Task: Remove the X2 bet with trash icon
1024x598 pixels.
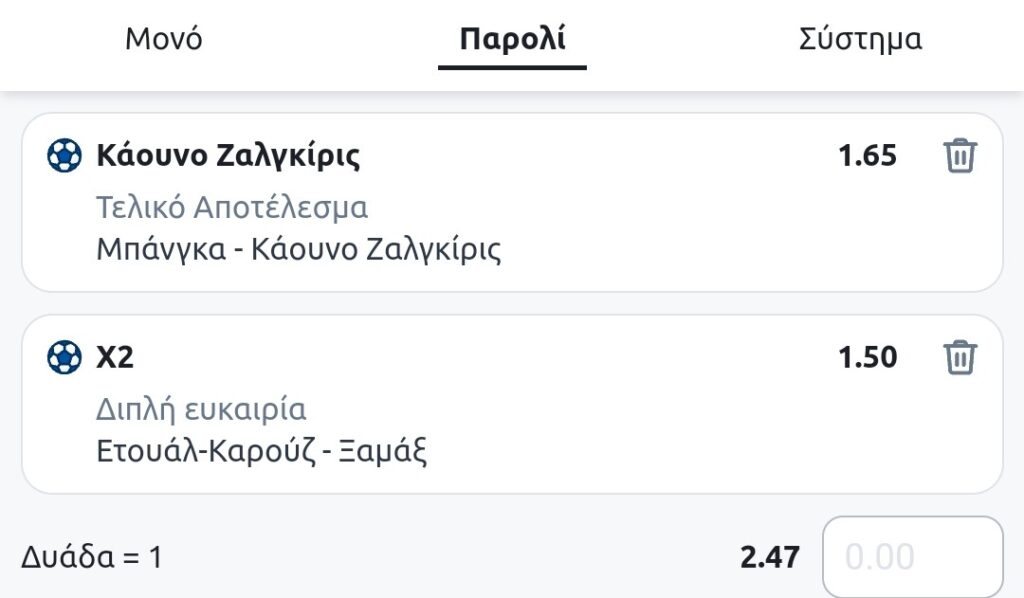Action: (x=960, y=357)
